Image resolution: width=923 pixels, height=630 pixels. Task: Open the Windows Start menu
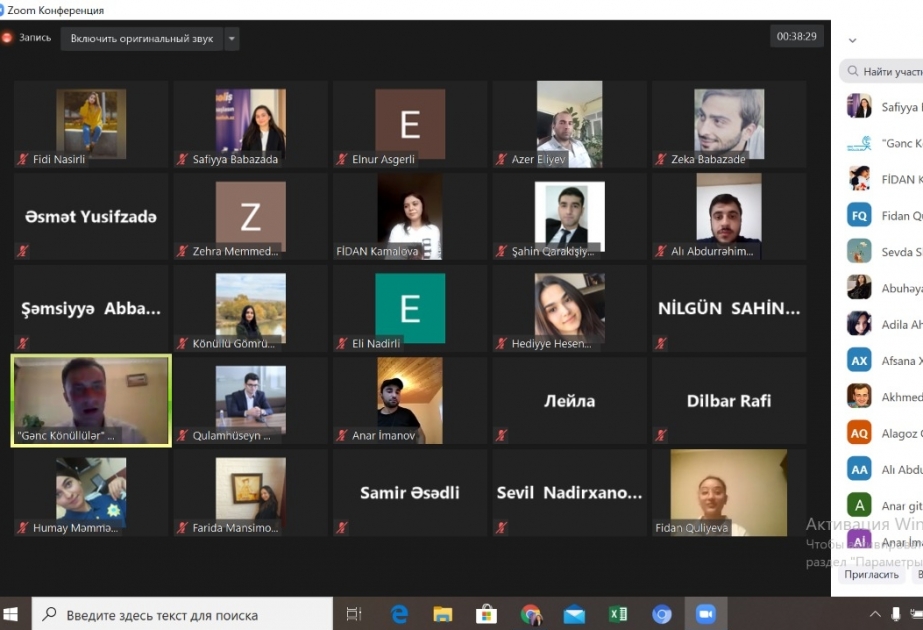click(x=11, y=615)
